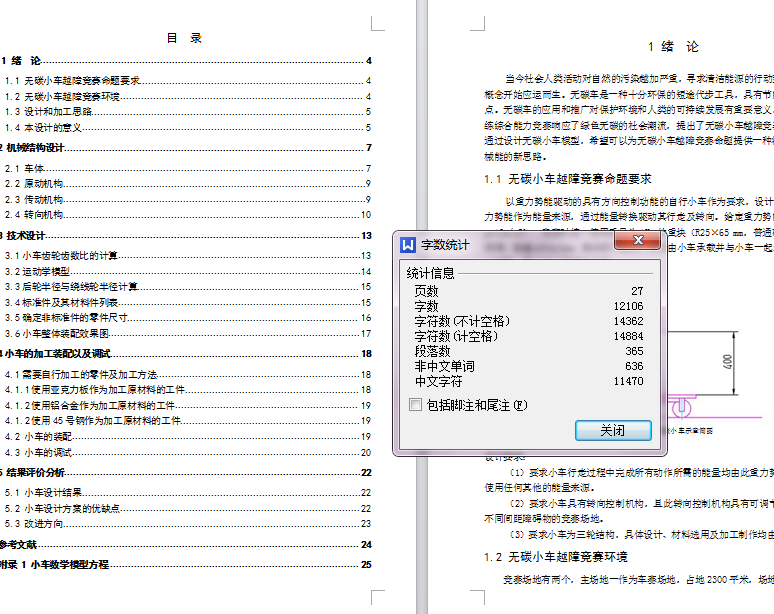Click the 400 dimension in the diagram
The width and height of the screenshot is (774, 614).
click(727, 362)
